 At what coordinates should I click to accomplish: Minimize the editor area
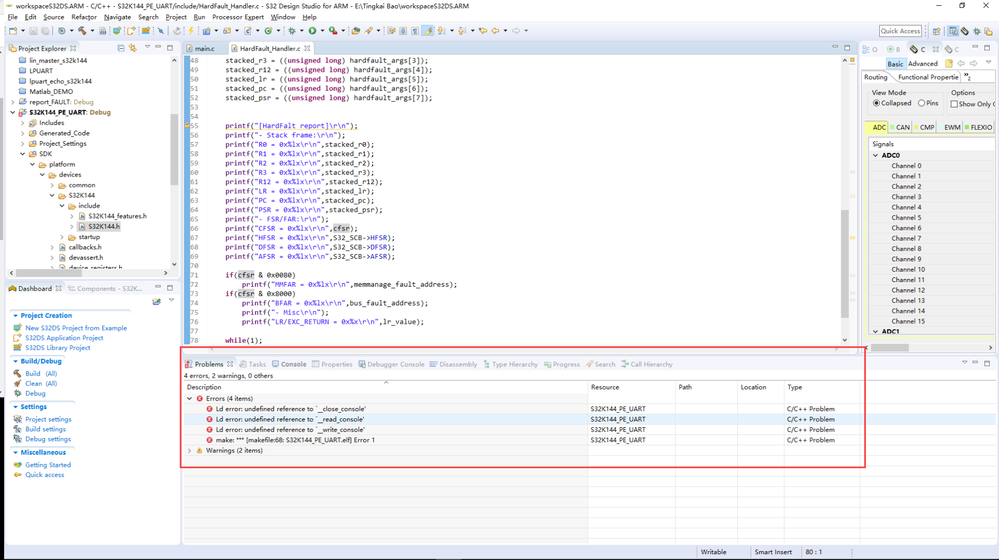pos(835,47)
